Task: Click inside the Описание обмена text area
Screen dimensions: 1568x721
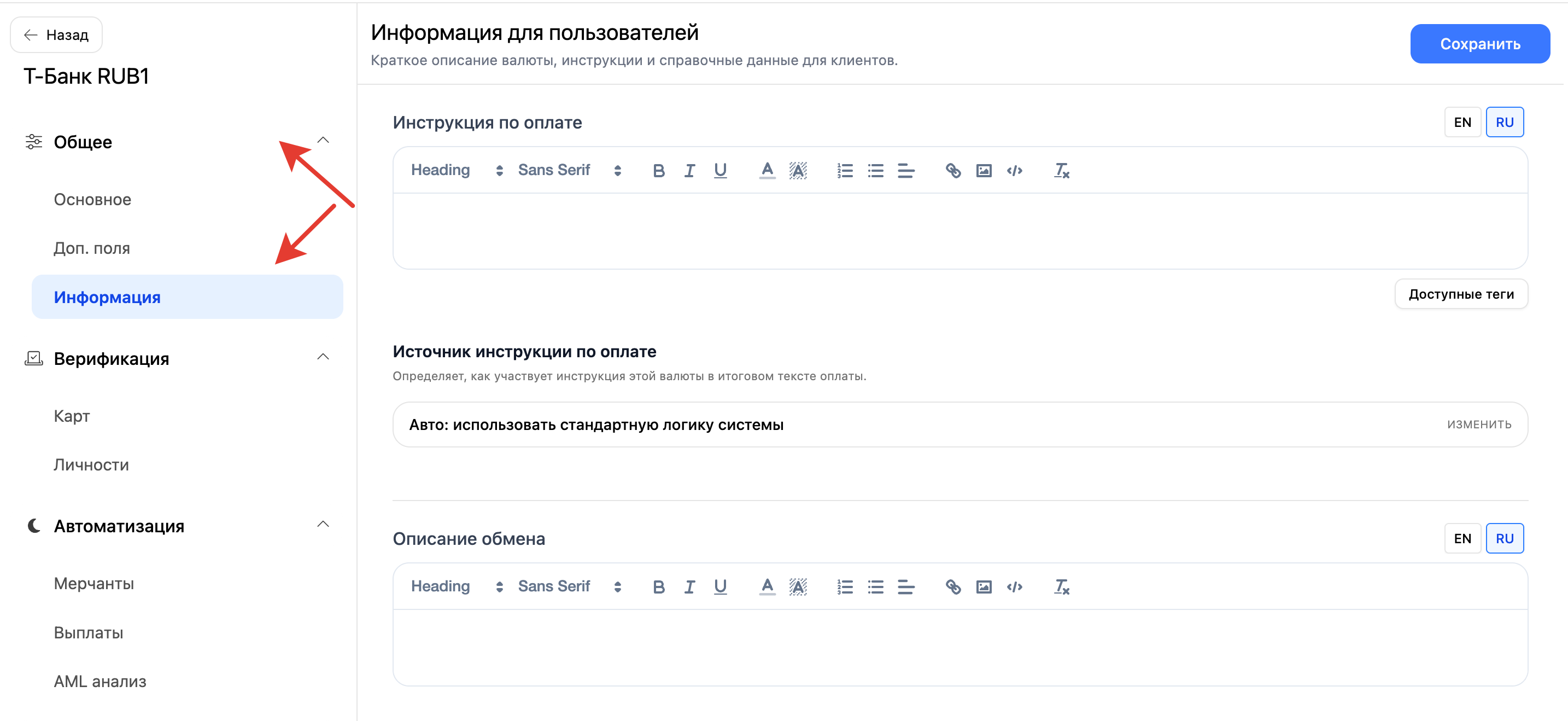Action: (960, 647)
